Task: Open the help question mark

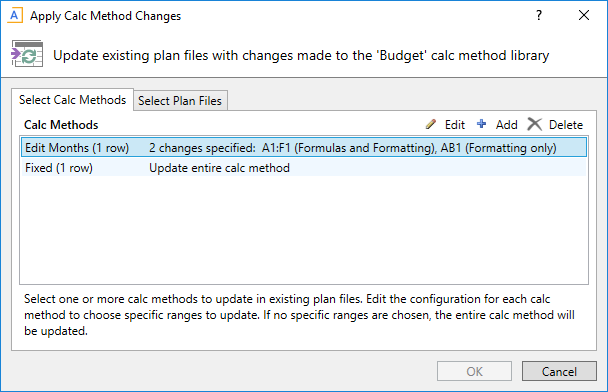Action: tap(539, 16)
